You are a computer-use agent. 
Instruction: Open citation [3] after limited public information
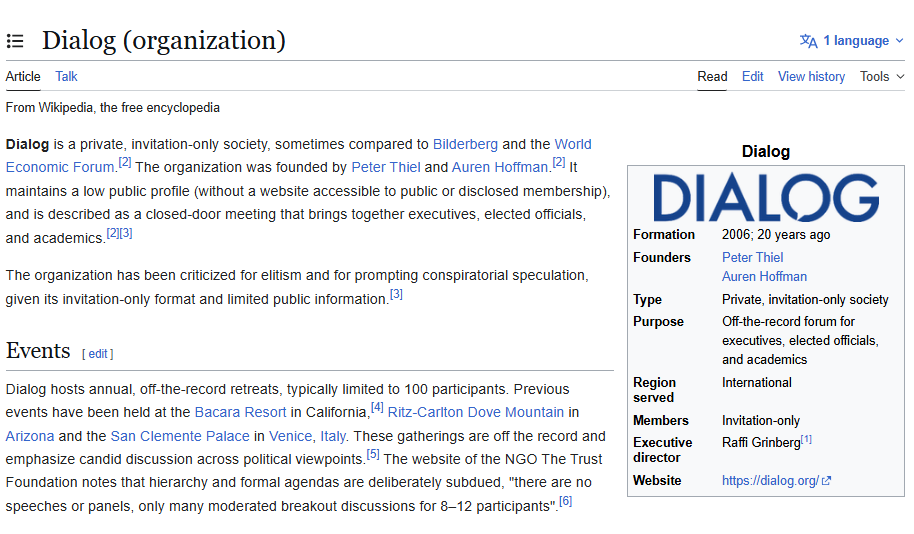click(x=396, y=294)
